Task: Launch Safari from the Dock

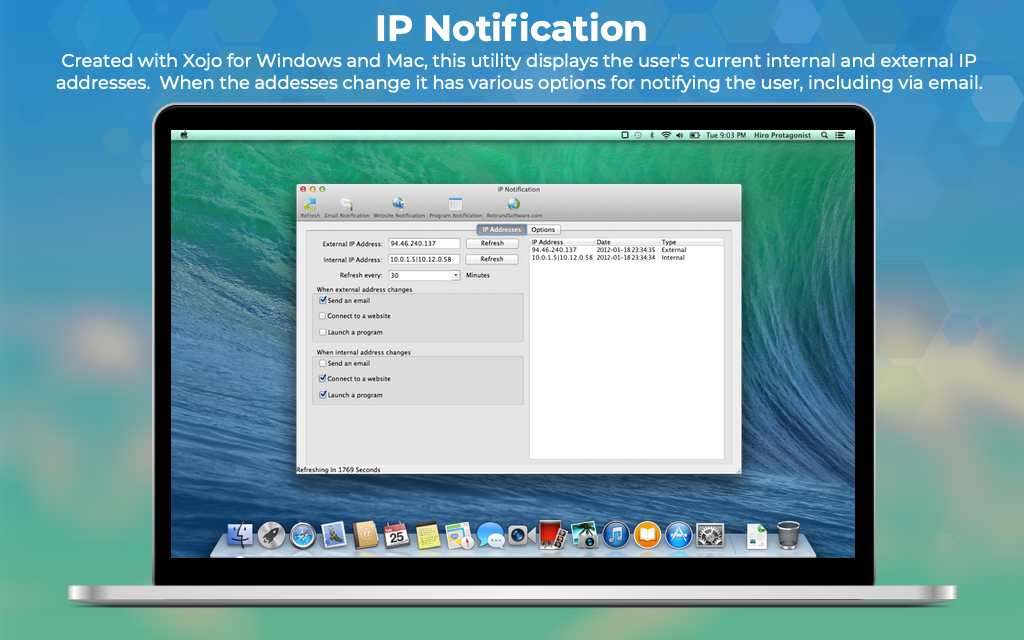Action: (x=303, y=535)
